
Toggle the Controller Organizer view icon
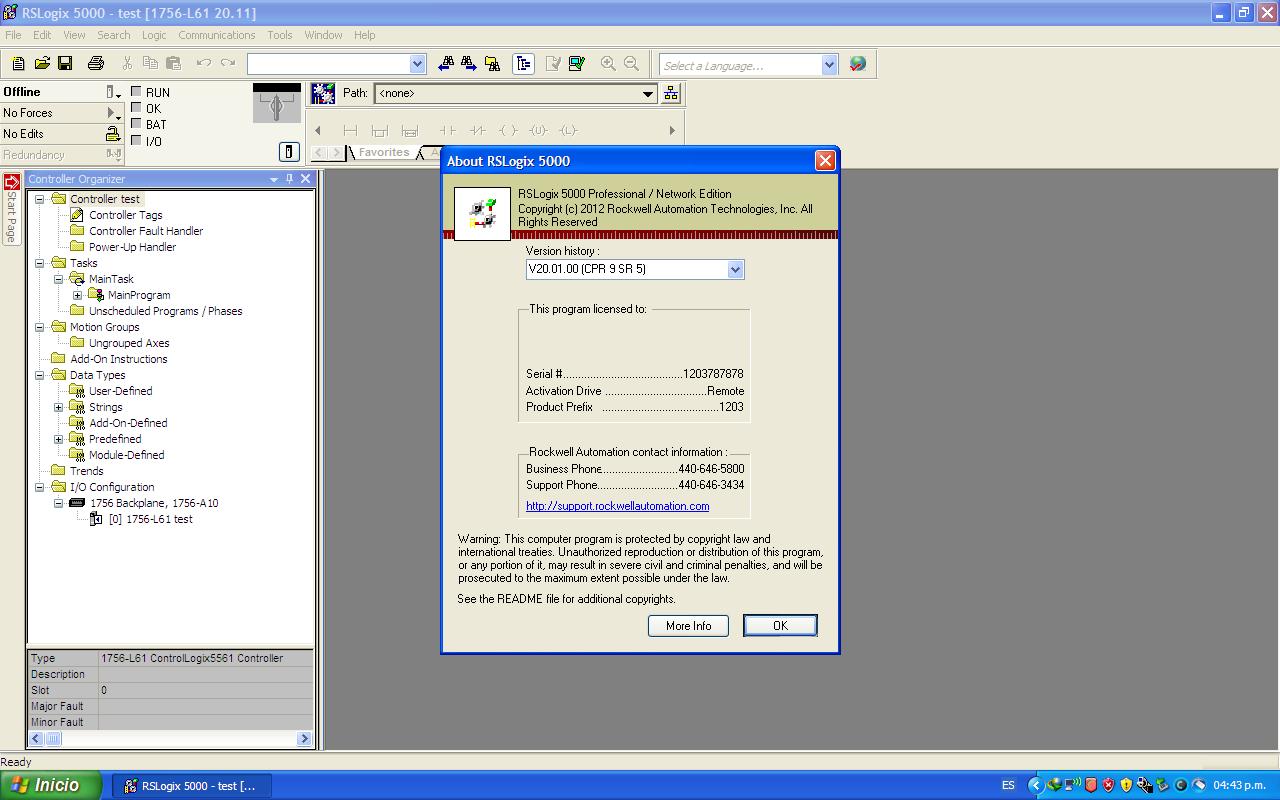coord(523,63)
